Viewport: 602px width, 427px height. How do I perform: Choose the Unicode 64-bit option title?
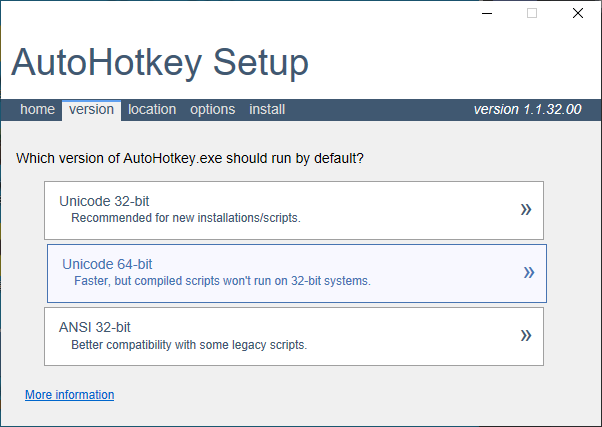(x=108, y=264)
